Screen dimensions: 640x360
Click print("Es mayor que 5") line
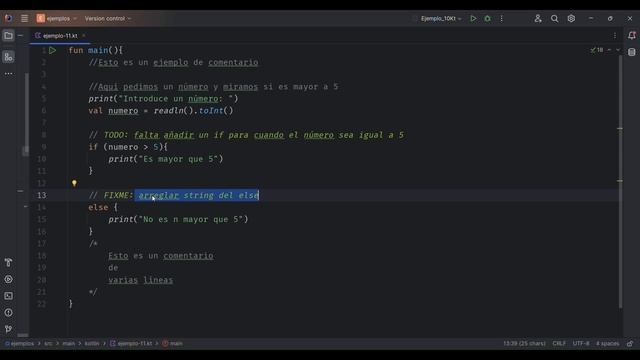(166, 159)
